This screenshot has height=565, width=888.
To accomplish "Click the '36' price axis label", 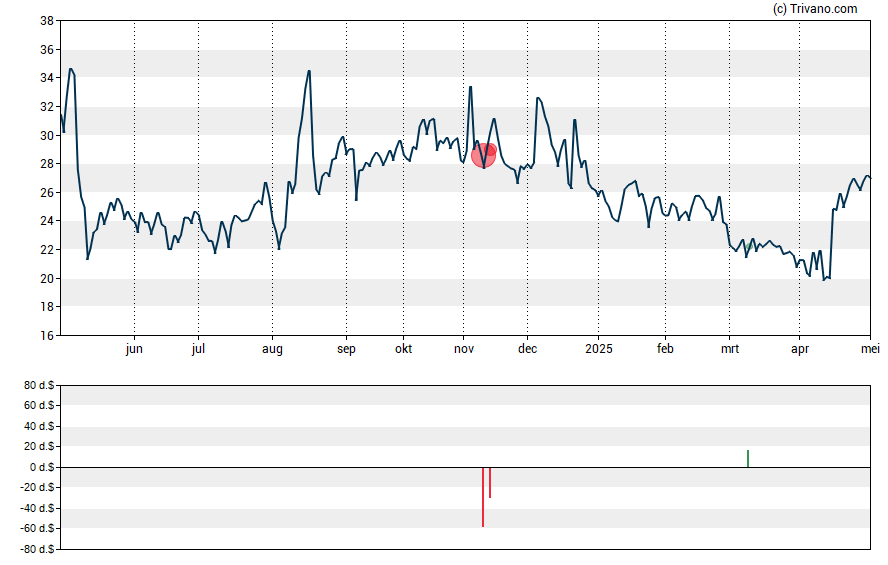I will point(47,50).
